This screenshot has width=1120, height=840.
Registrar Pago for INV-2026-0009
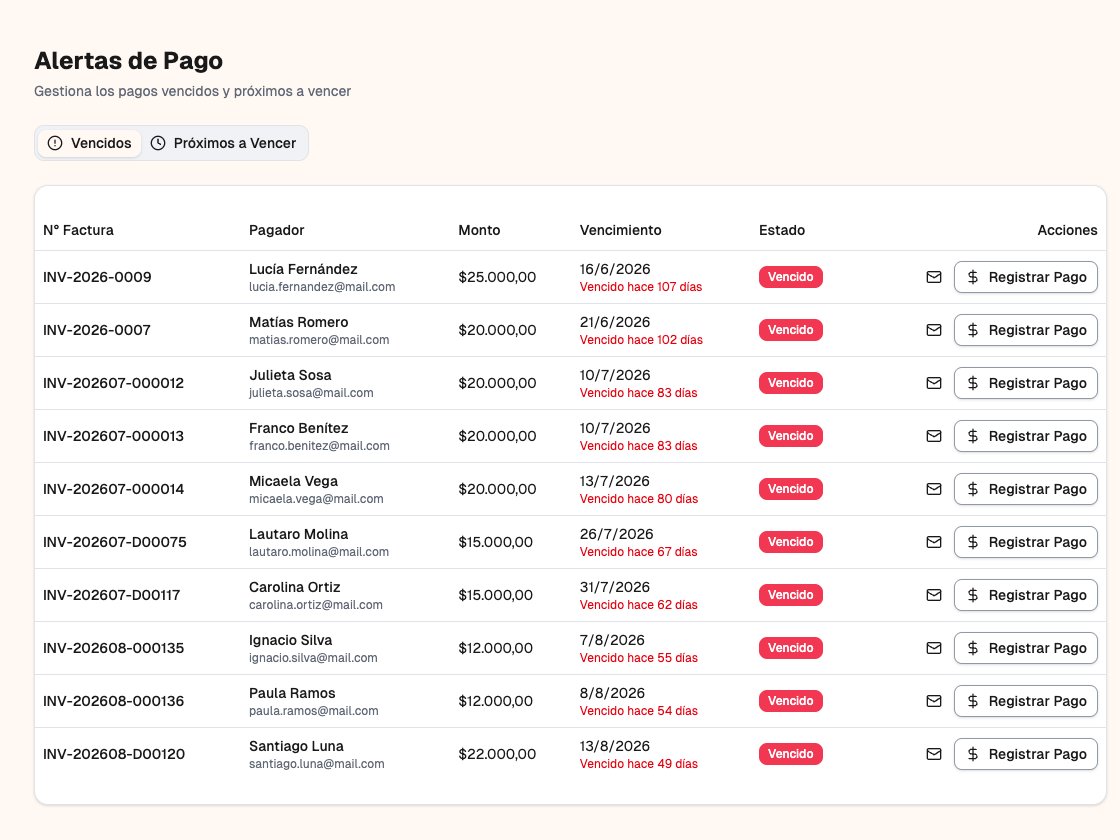tap(1026, 277)
